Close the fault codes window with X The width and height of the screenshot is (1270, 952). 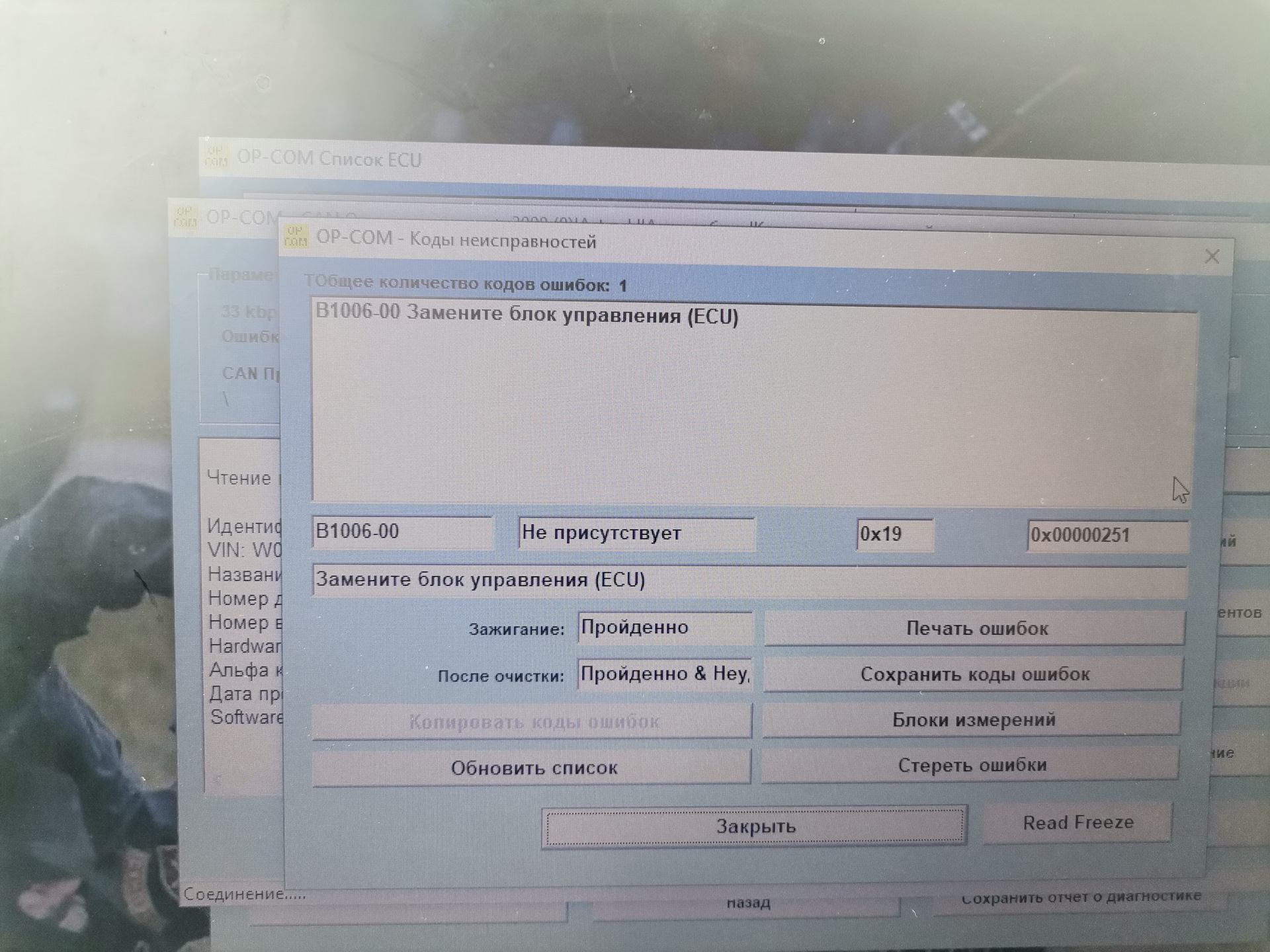click(x=1212, y=257)
